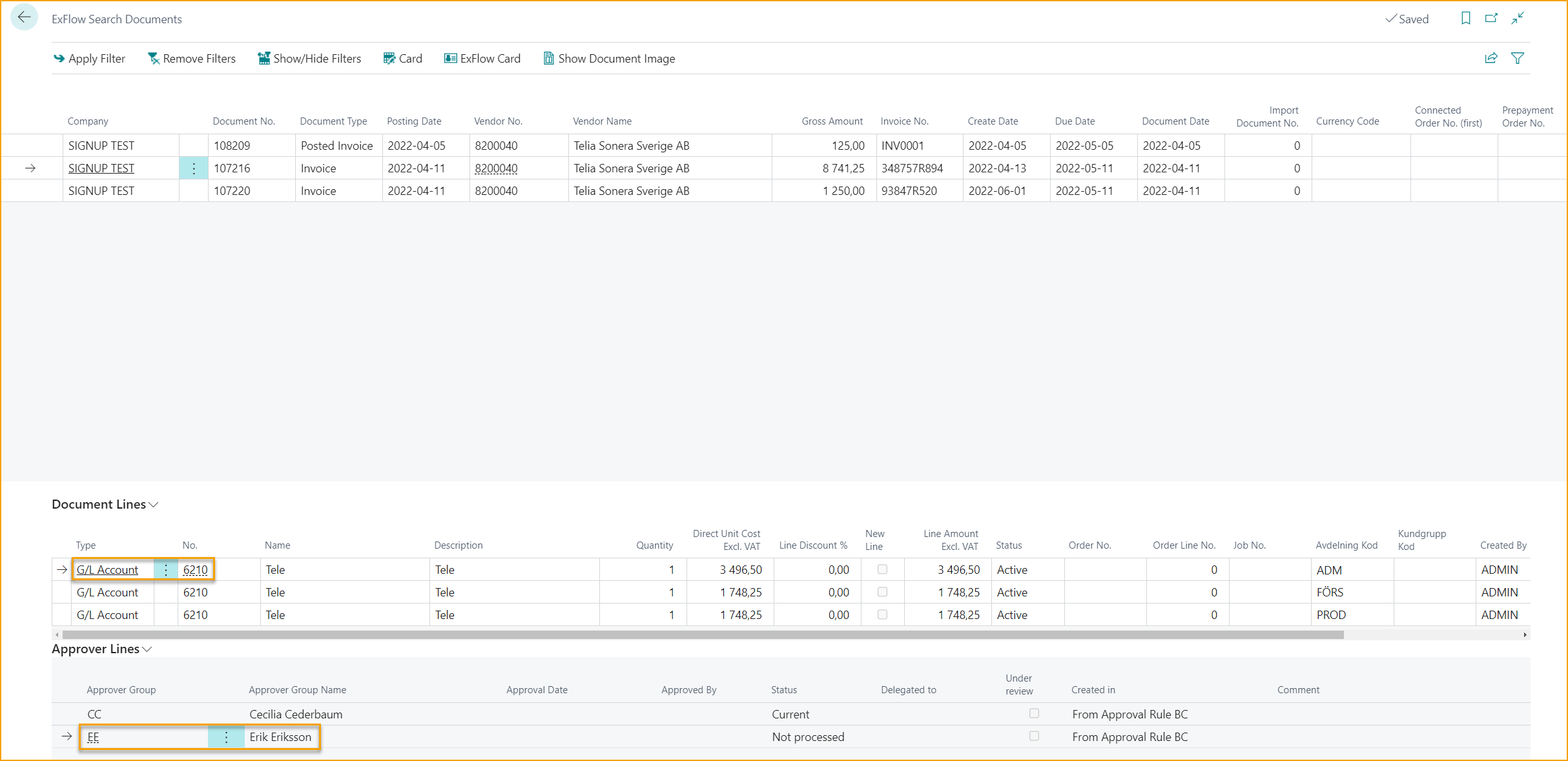Click the Show/Hide Filters icon
This screenshot has height=761, width=1568.
[263, 58]
